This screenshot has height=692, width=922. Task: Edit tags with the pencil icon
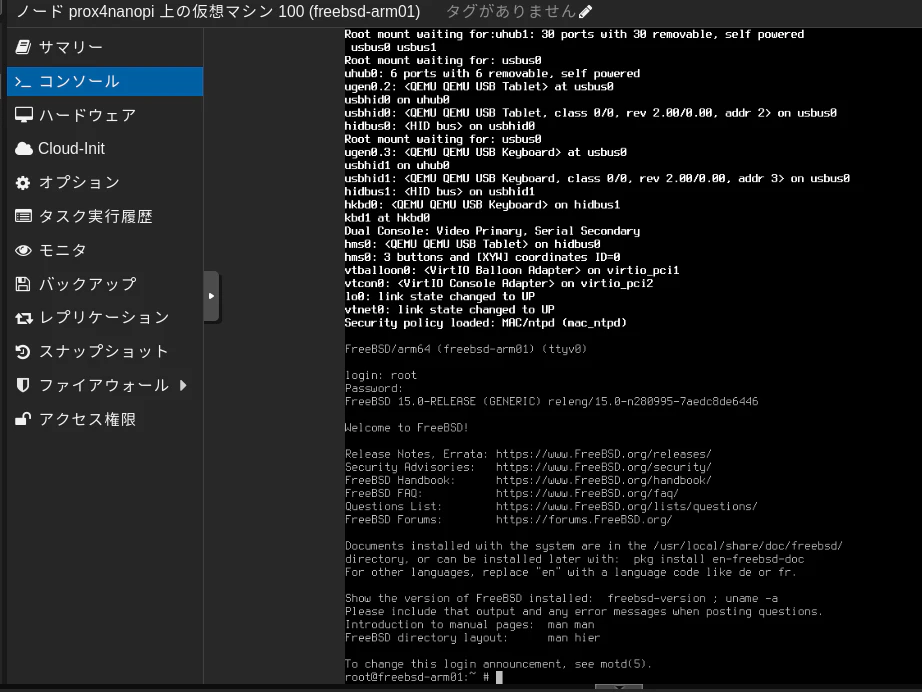585,11
